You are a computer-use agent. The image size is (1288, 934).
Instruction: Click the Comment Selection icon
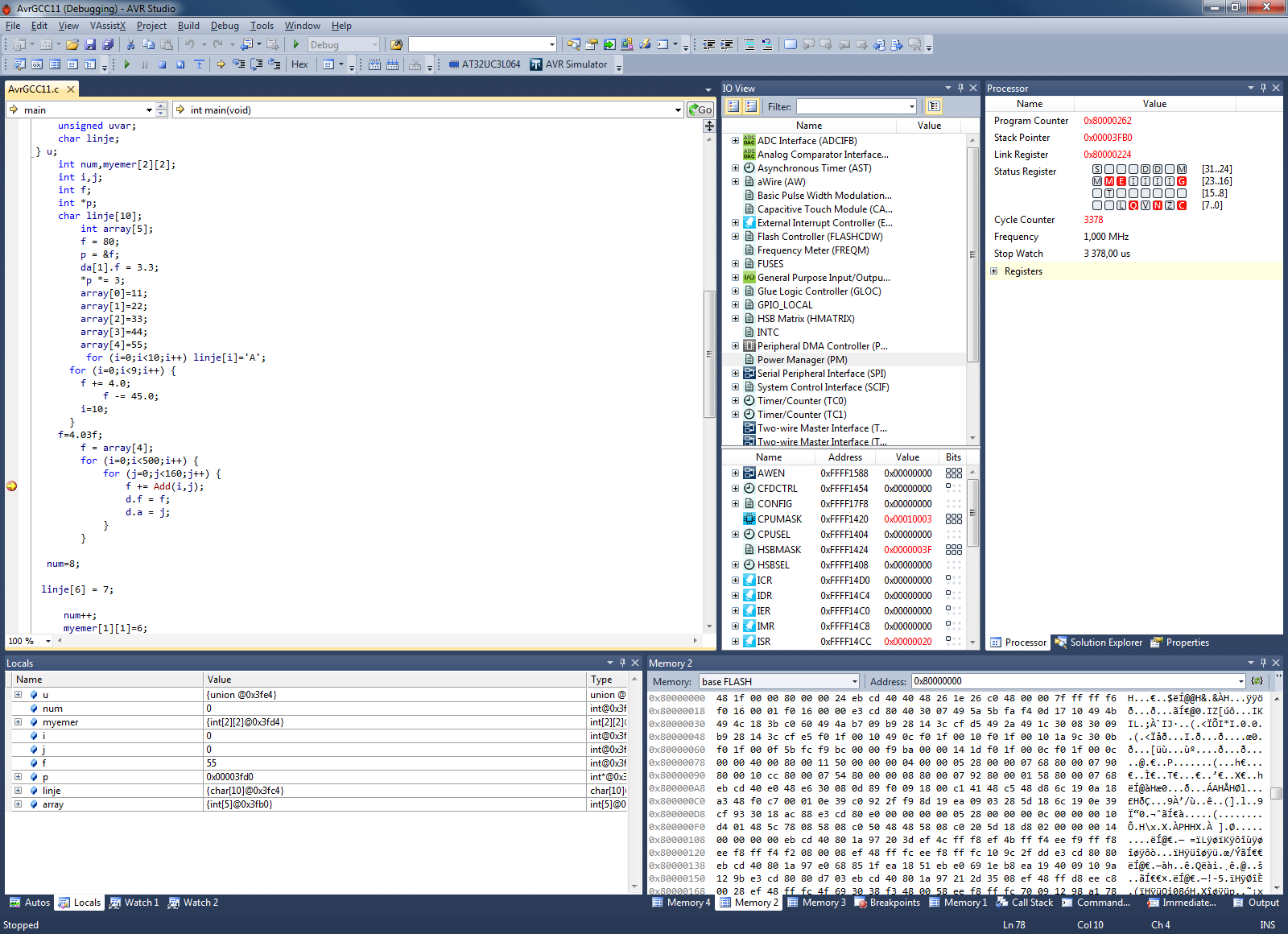749,44
